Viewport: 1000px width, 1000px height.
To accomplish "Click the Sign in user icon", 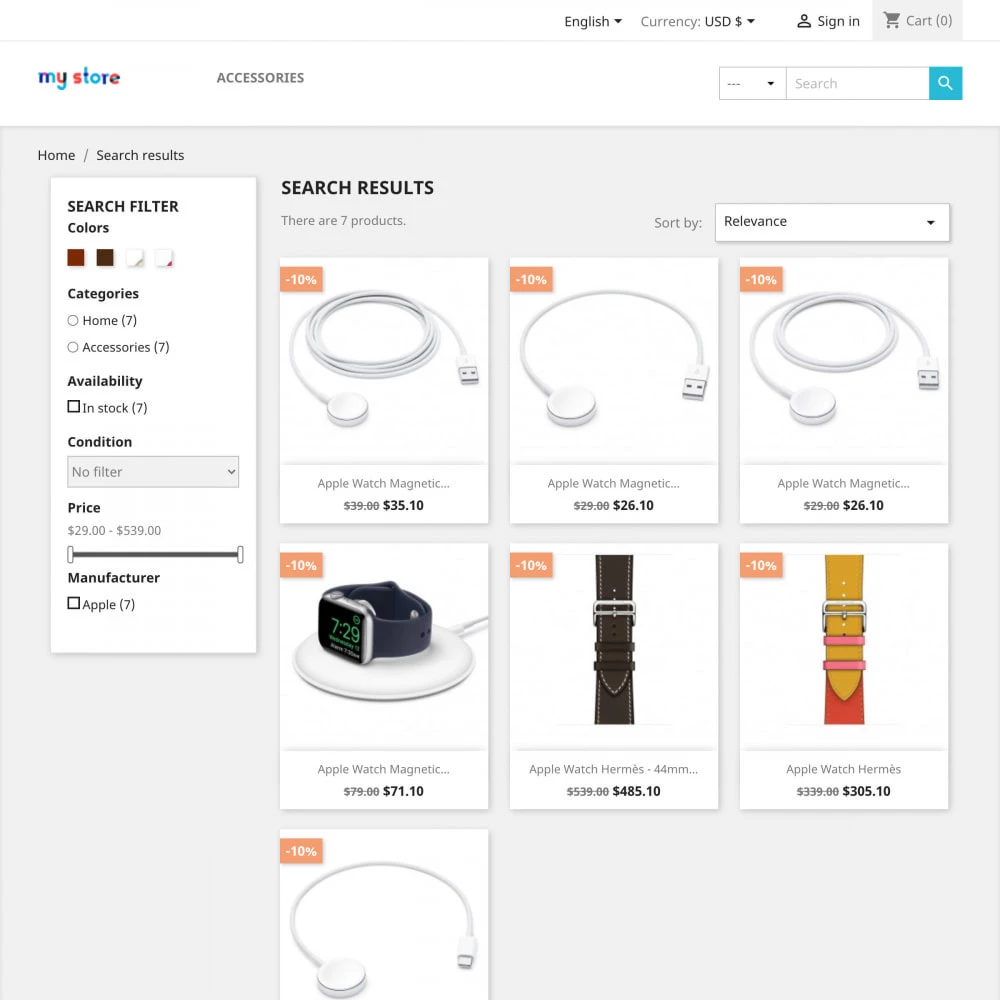I will coord(804,21).
